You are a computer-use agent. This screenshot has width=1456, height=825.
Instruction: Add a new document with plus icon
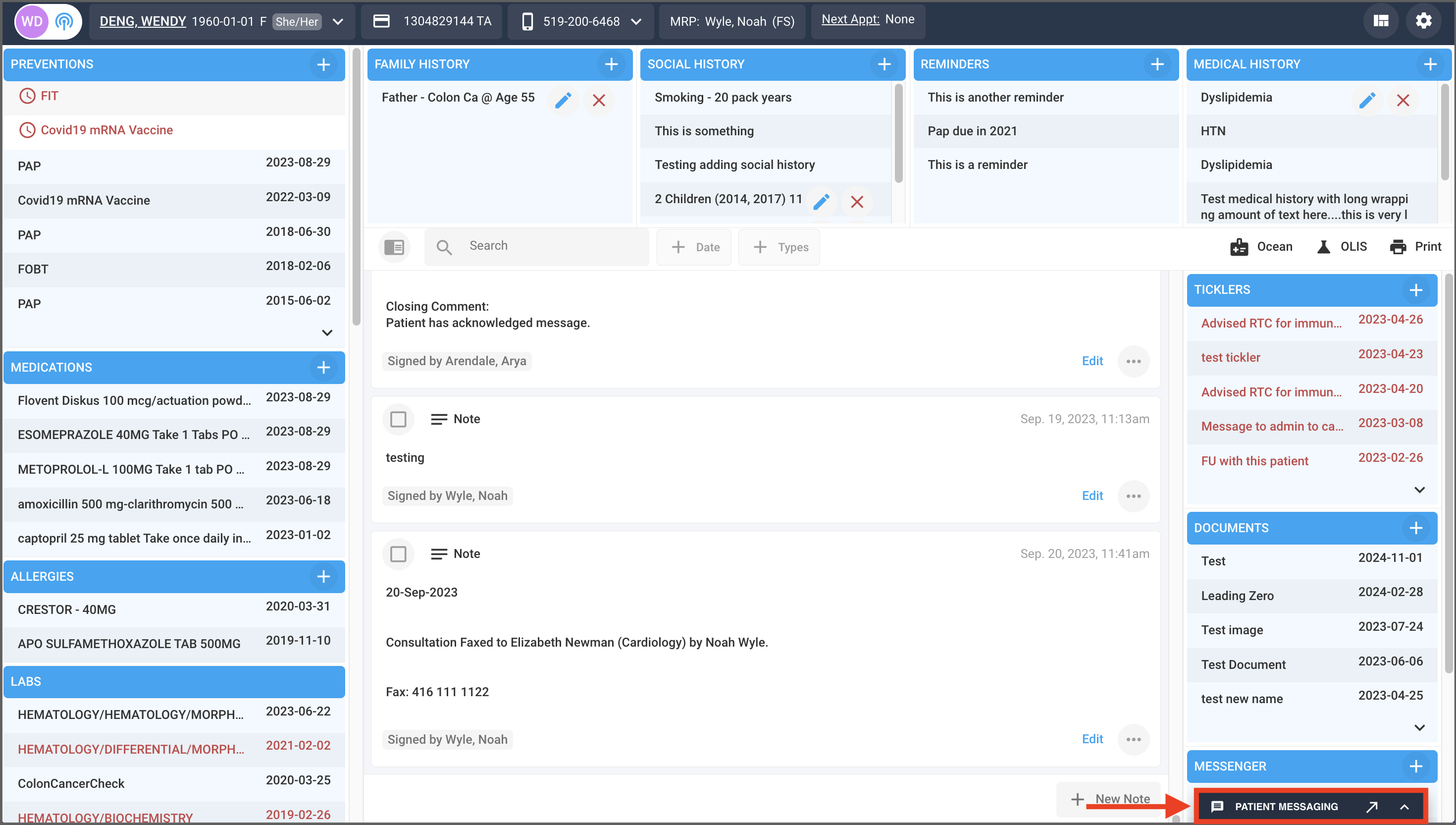click(x=1416, y=528)
